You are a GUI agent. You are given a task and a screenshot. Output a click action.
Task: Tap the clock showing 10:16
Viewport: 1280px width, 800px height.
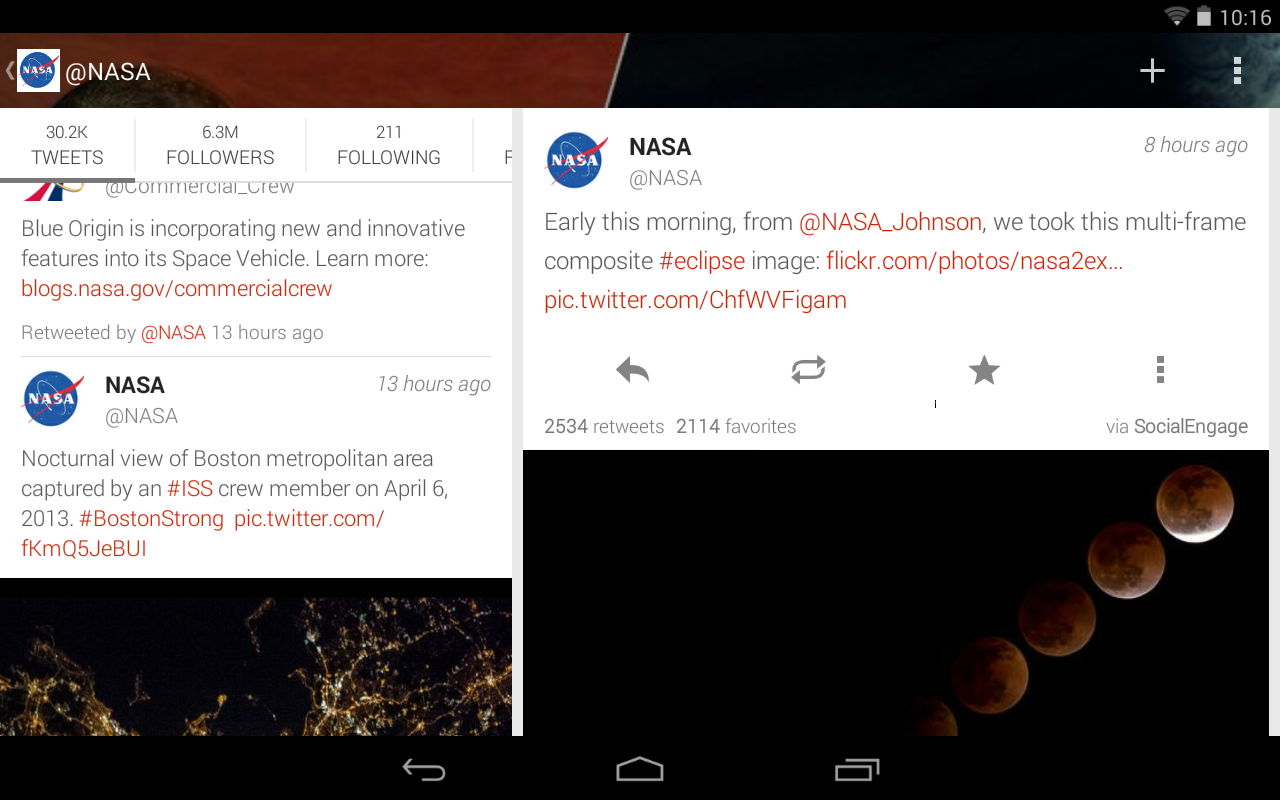[1245, 17]
